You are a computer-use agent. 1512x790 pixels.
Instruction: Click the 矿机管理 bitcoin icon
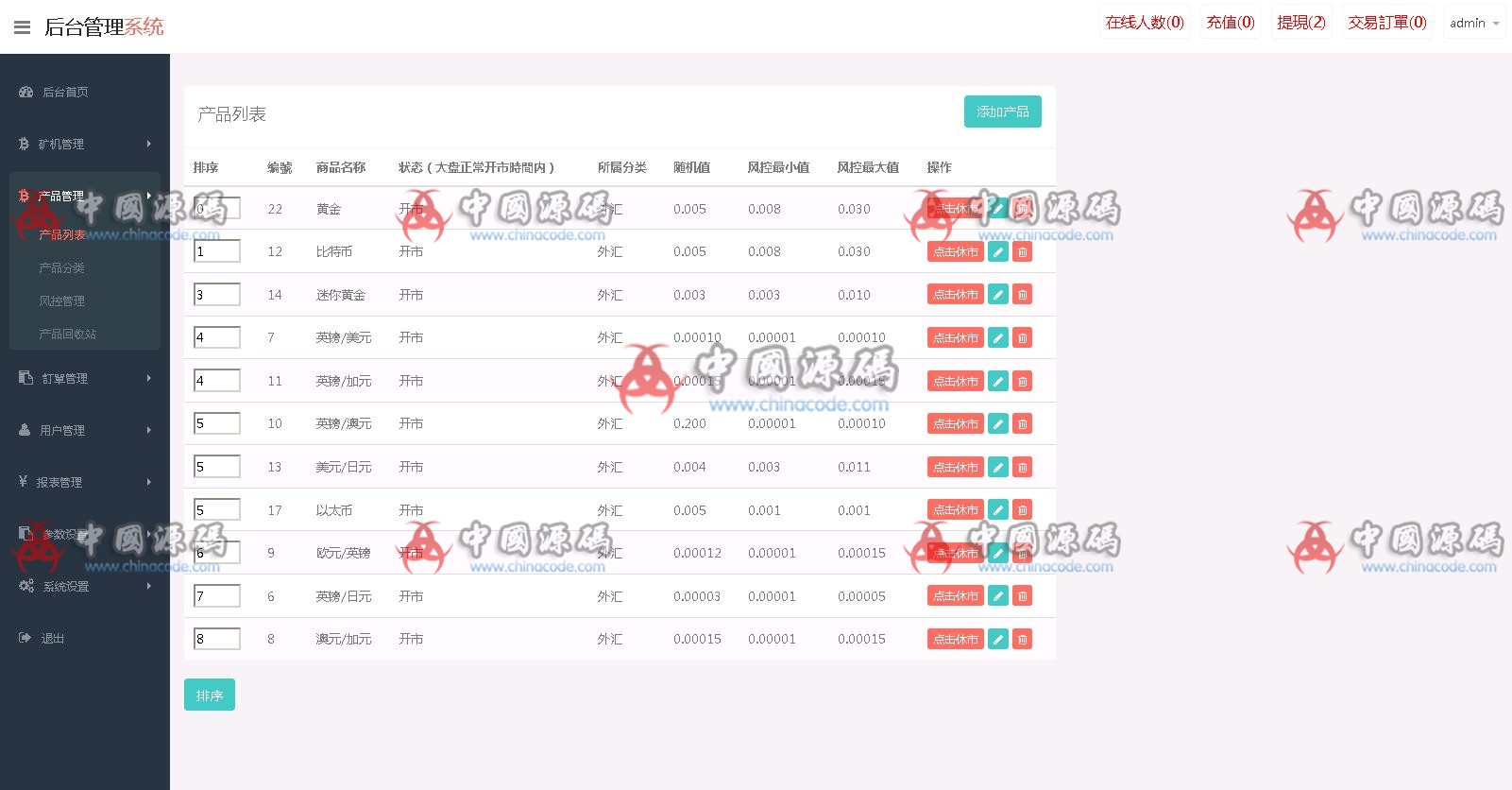(24, 144)
